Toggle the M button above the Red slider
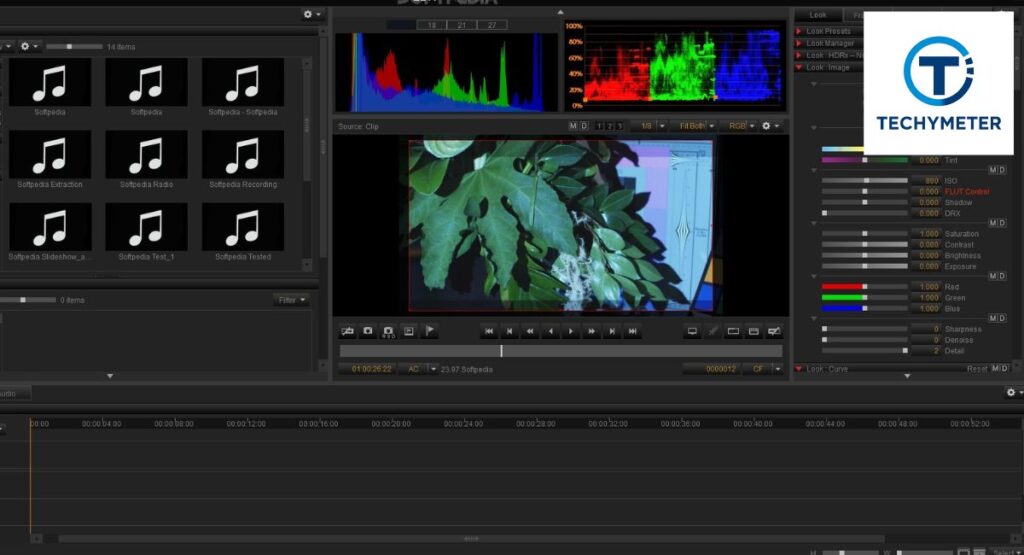The width and height of the screenshot is (1024, 555). pos(992,276)
